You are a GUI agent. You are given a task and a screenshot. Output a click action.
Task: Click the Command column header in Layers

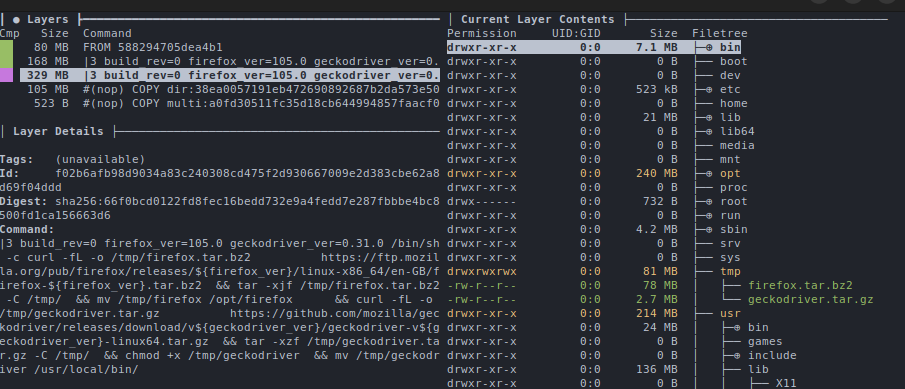pos(107,33)
